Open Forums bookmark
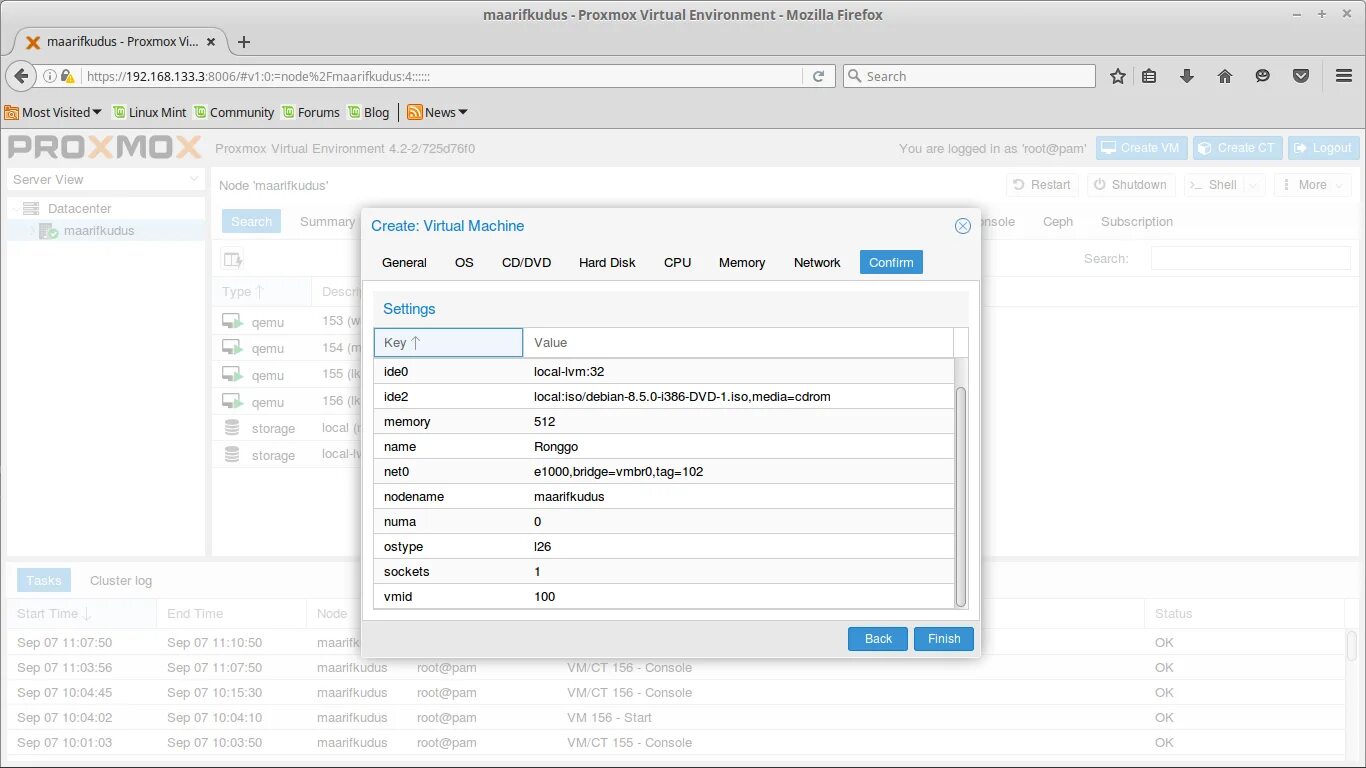The height and width of the screenshot is (768, 1366). (x=311, y=112)
